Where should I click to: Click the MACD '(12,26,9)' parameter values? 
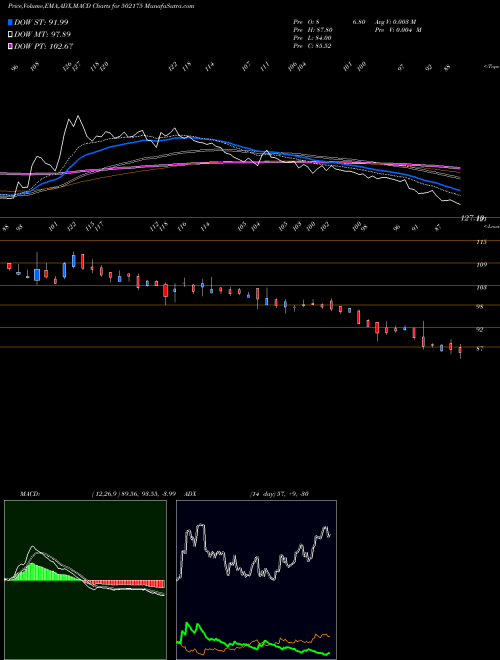(x=133, y=493)
